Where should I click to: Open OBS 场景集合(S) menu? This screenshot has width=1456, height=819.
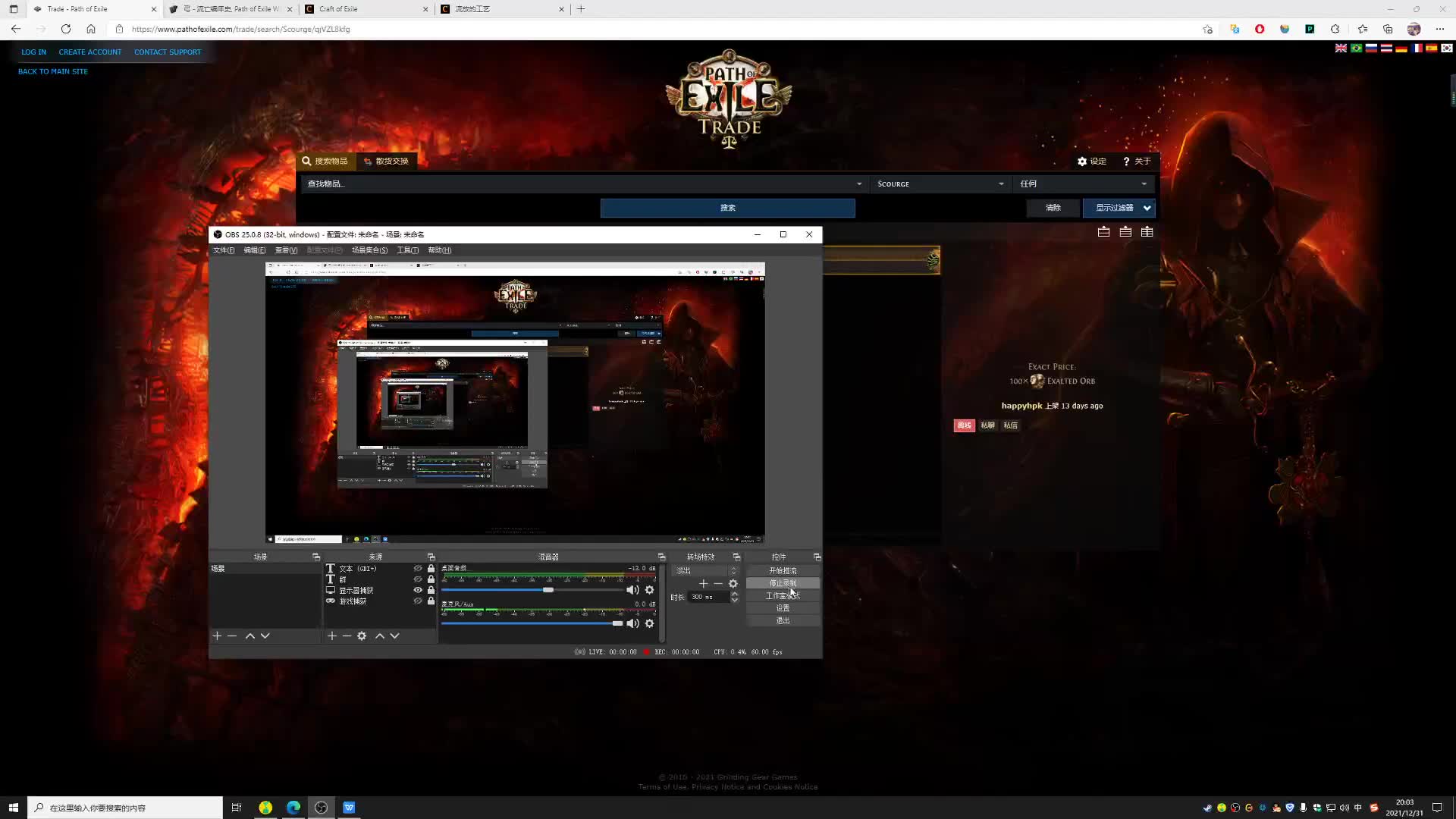(369, 250)
